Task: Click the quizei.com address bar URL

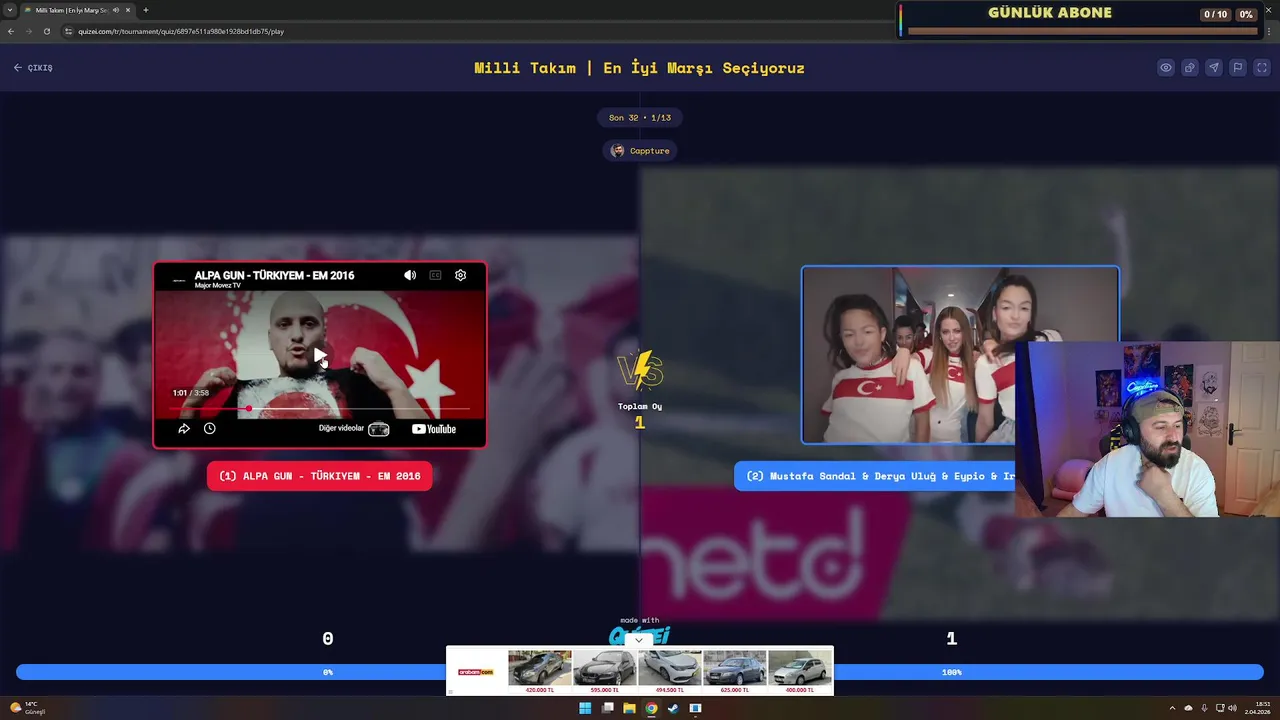Action: (x=181, y=31)
